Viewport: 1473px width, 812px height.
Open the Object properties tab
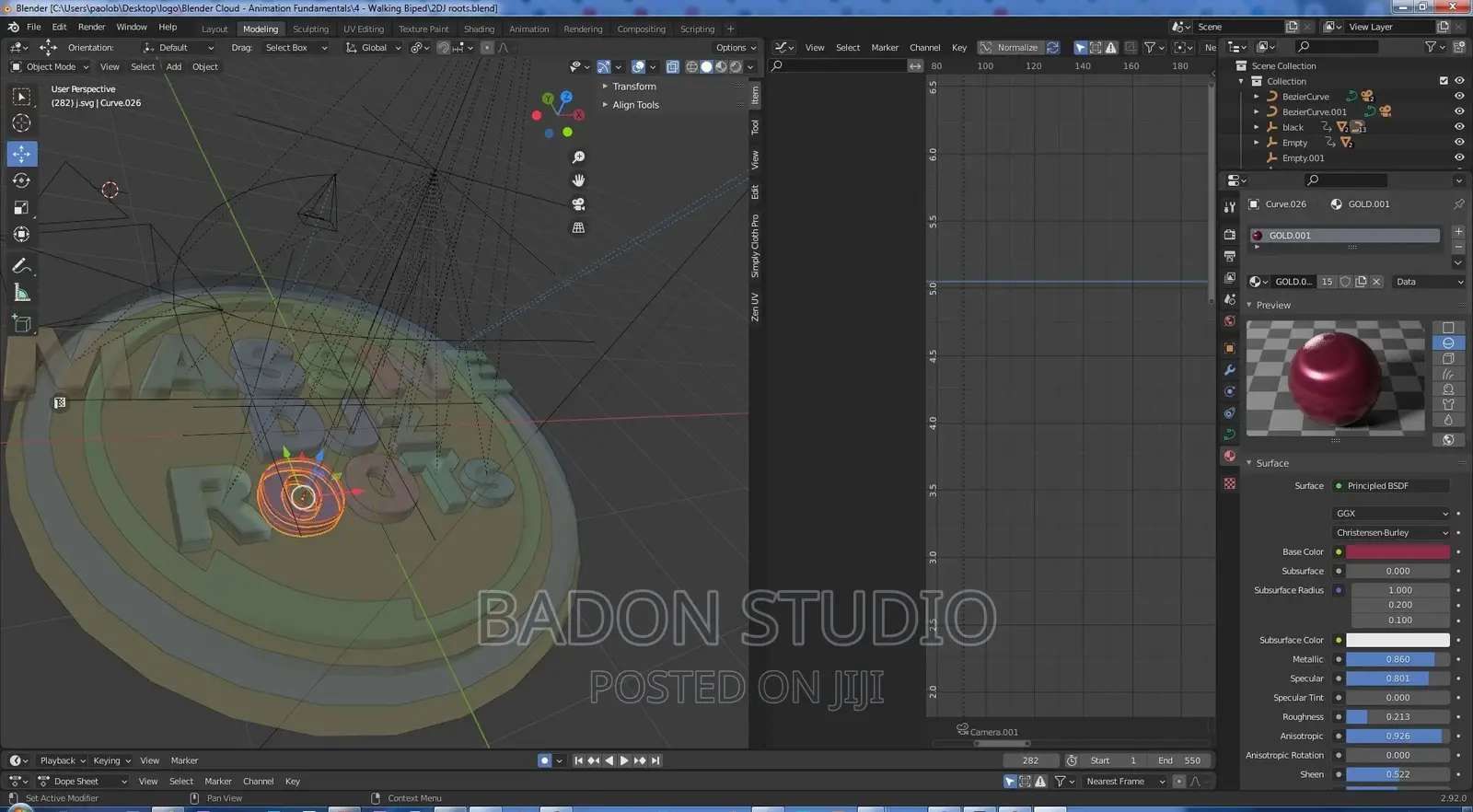pyautogui.click(x=1229, y=348)
